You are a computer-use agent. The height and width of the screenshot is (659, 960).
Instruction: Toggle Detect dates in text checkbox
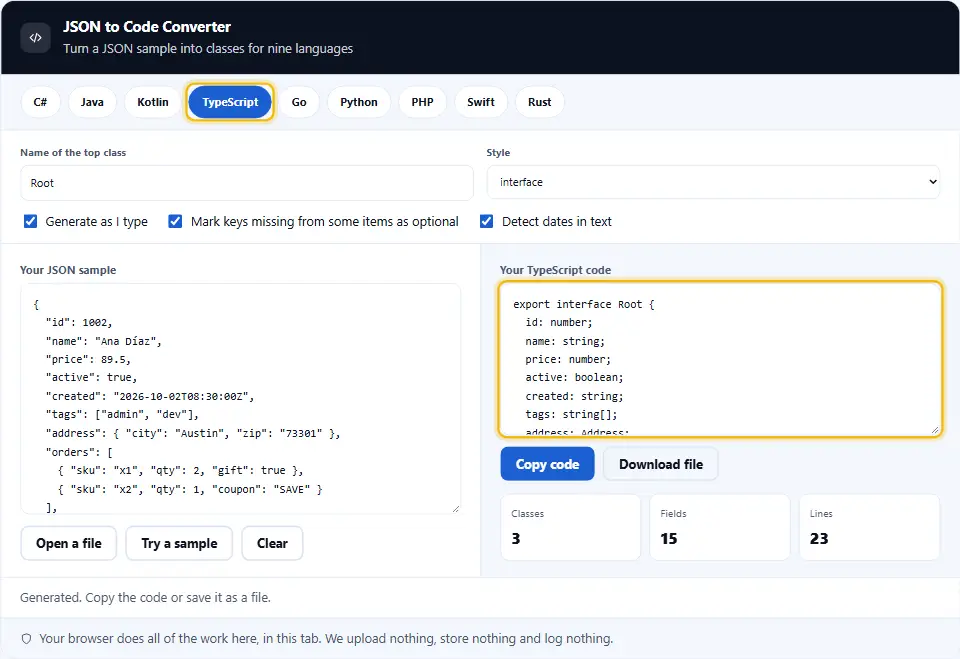(486, 221)
